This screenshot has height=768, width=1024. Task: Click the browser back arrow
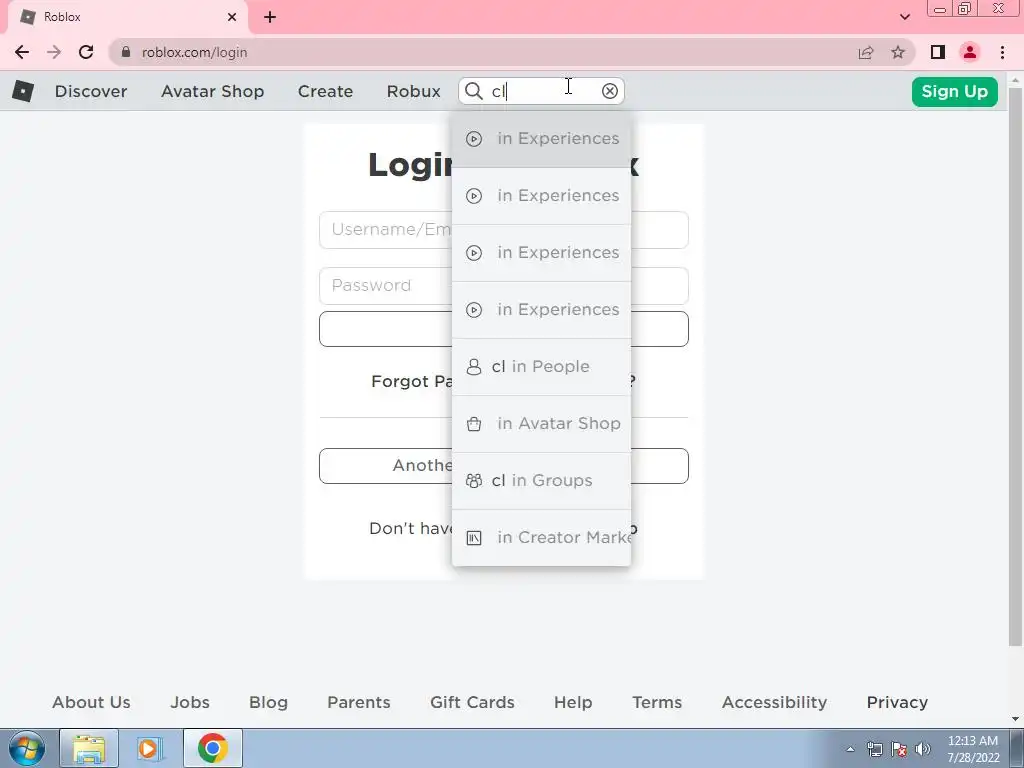click(x=22, y=52)
